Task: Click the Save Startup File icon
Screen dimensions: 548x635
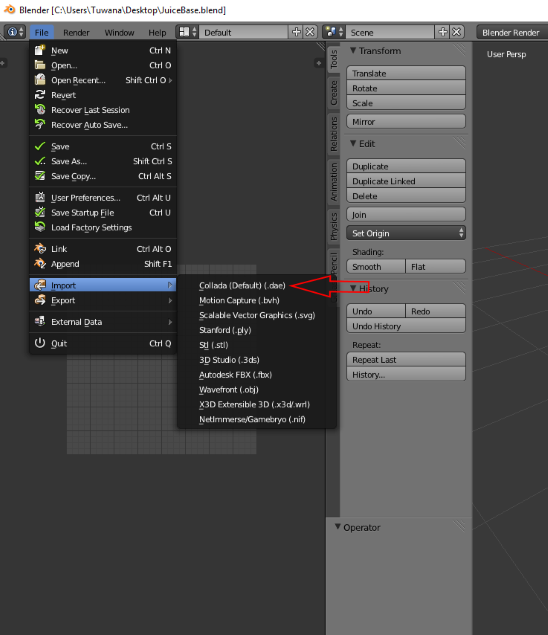Action: (40, 212)
